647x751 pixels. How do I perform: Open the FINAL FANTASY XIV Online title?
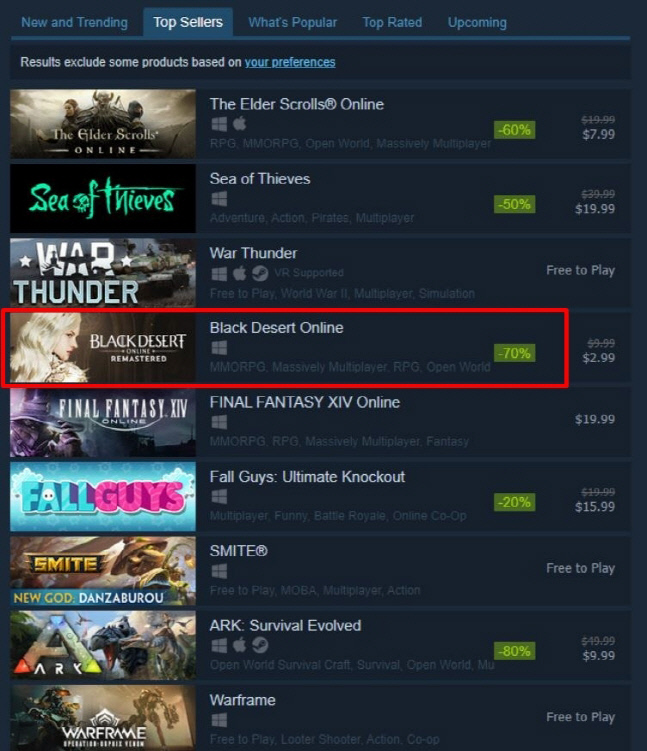click(305, 402)
